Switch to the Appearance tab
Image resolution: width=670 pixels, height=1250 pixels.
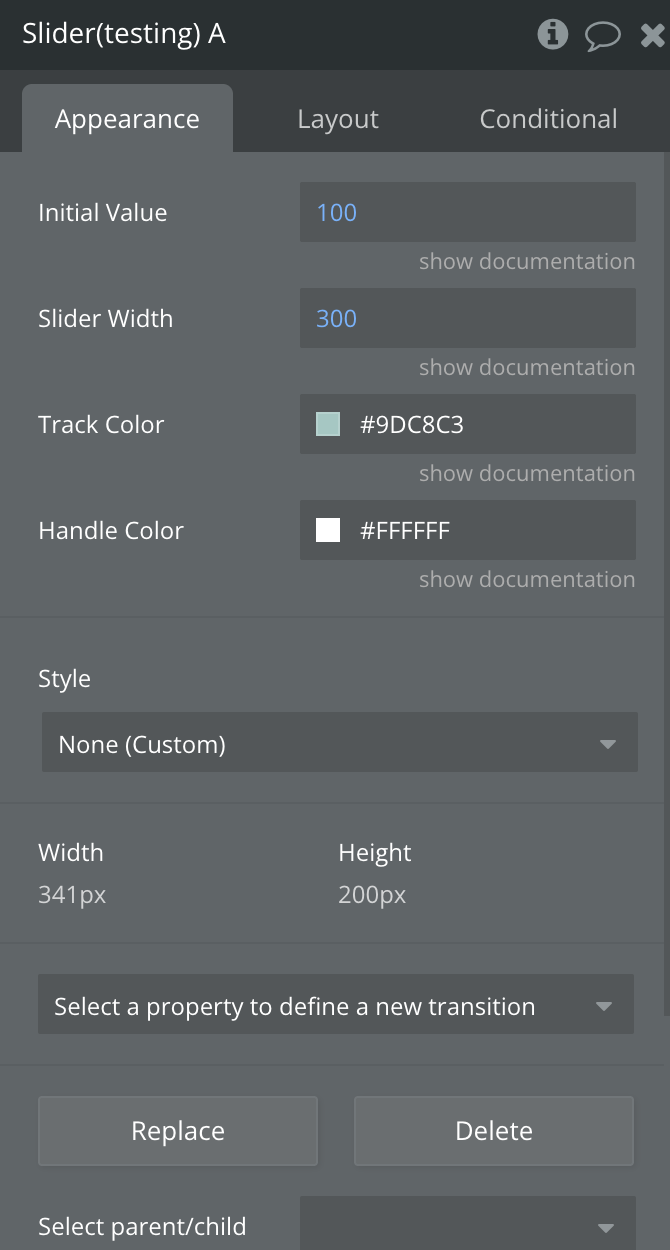click(127, 119)
